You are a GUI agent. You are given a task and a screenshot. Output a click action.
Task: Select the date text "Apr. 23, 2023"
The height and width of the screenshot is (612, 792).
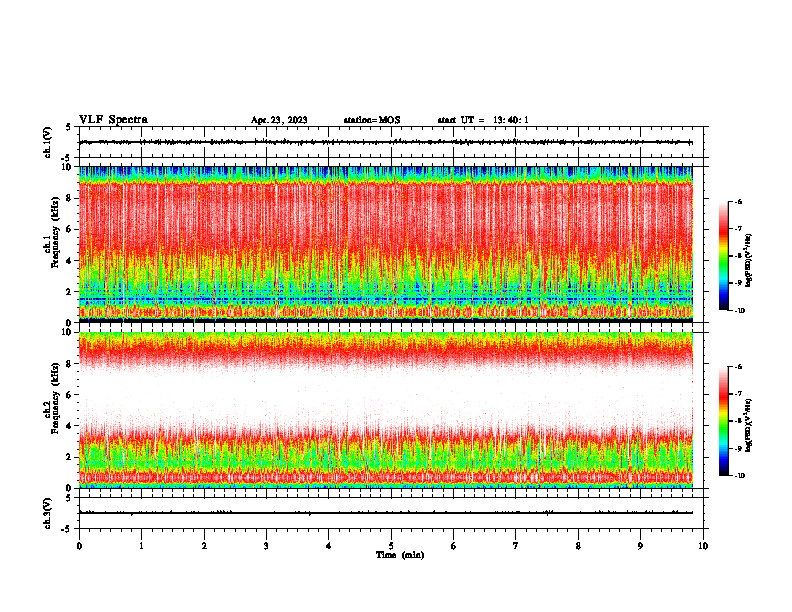pyautogui.click(x=279, y=120)
